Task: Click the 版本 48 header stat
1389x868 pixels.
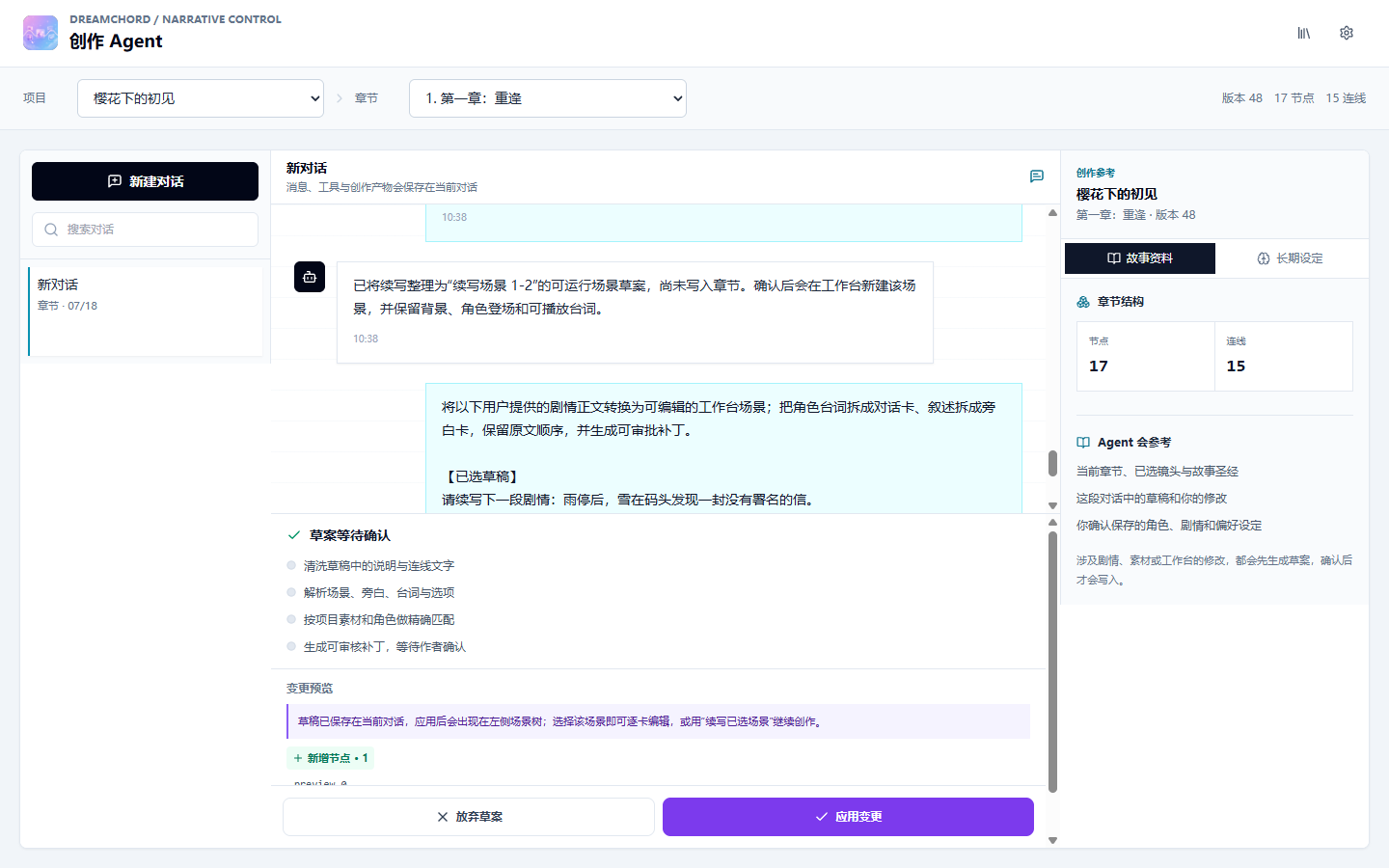Action: tap(1242, 98)
